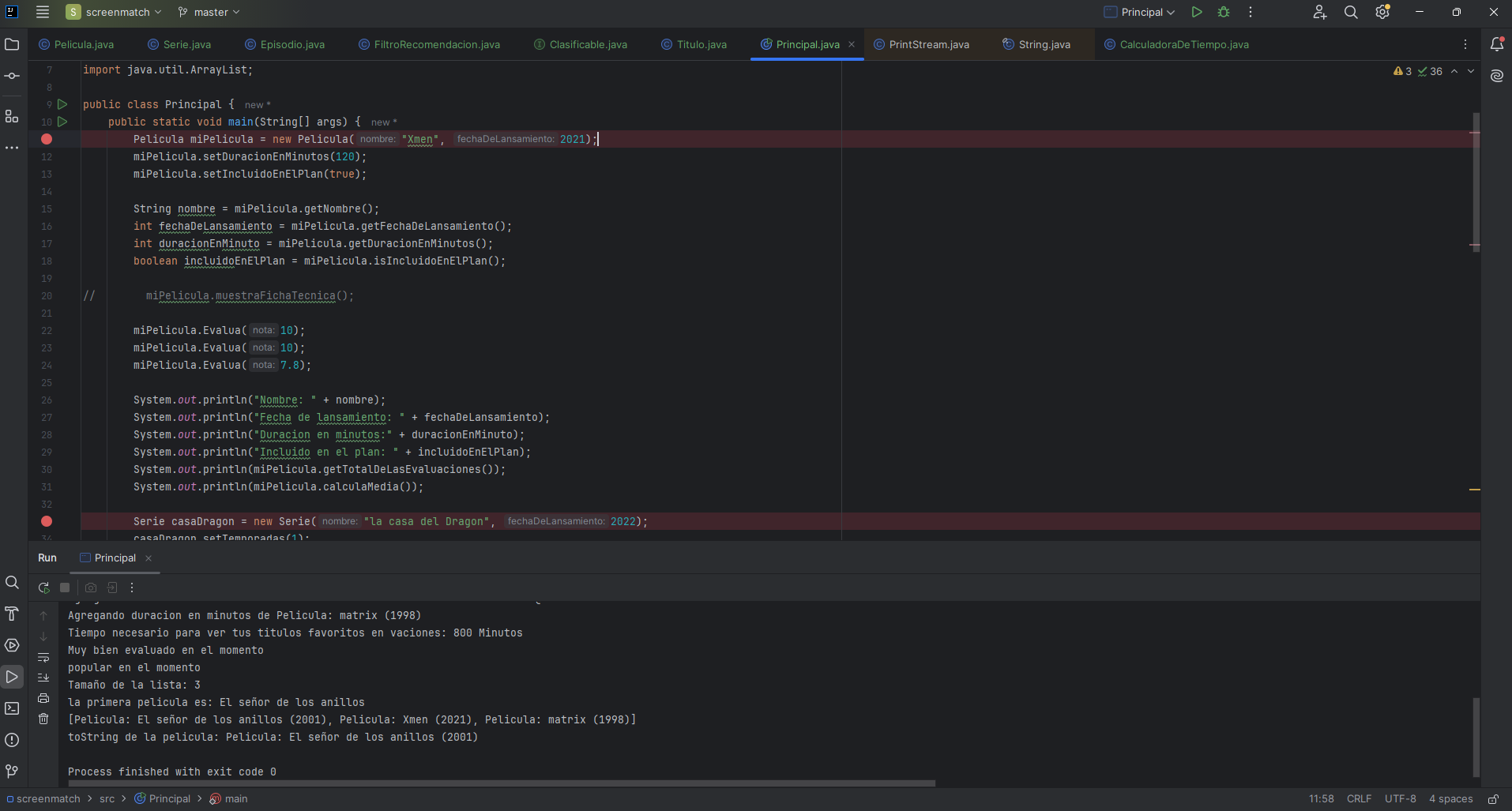Open Principal run configuration dropdown

coord(1139,12)
